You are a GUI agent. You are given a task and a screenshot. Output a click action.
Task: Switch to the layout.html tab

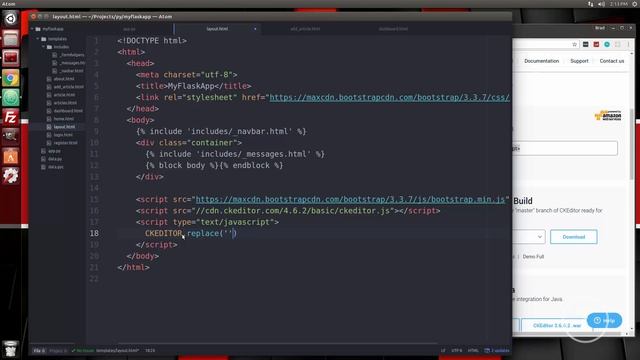217,29
